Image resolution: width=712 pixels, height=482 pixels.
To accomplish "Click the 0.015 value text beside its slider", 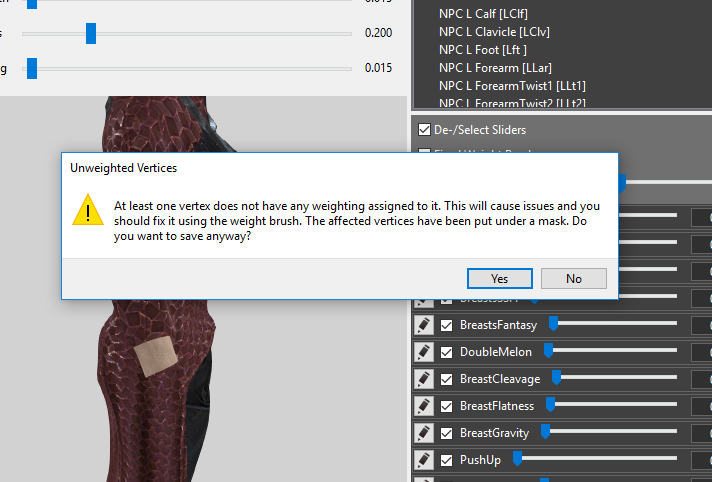I will coord(378,68).
